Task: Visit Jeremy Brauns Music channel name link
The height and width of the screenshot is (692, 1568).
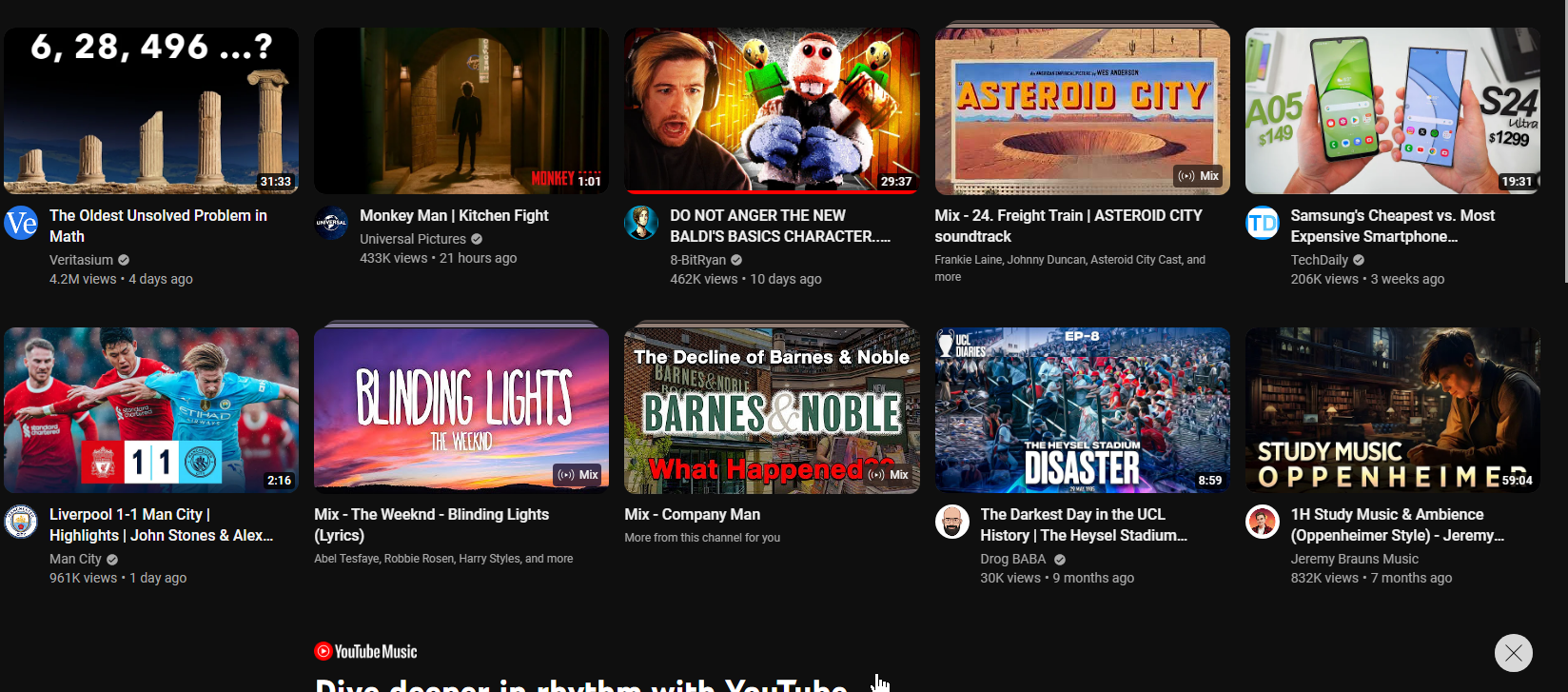Action: tap(1354, 559)
